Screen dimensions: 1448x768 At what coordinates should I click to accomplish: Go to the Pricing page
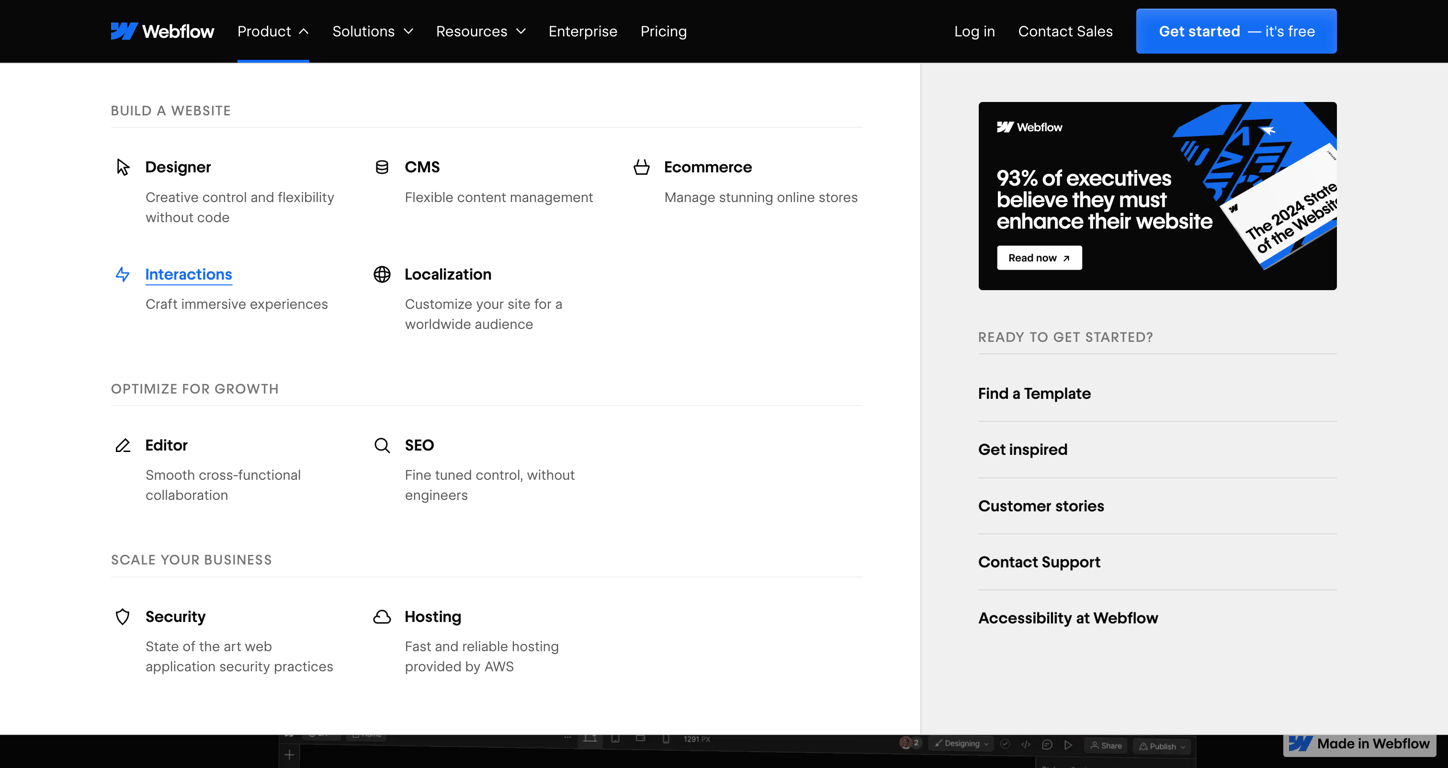tap(664, 31)
